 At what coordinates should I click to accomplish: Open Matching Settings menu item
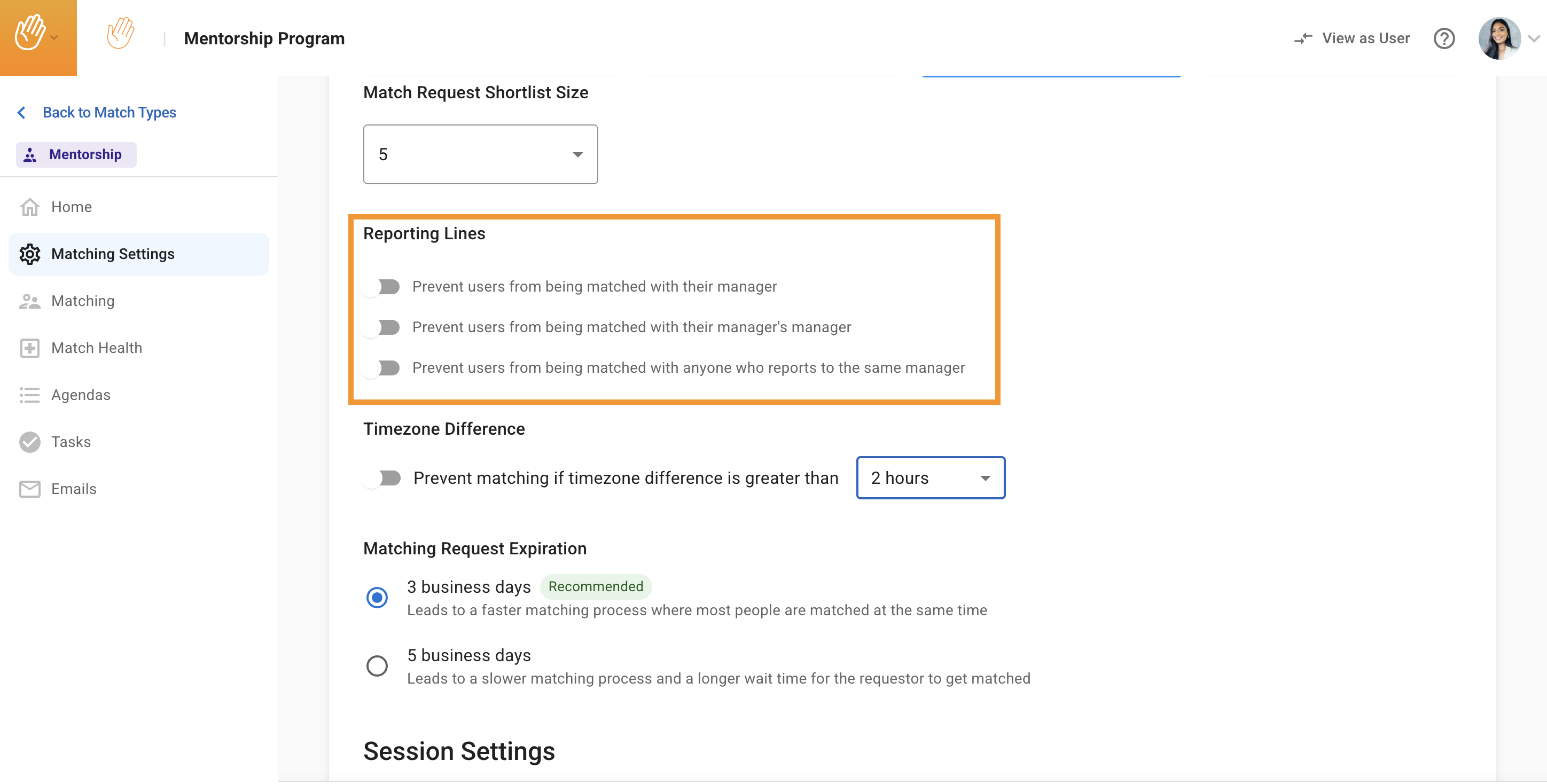coord(112,254)
